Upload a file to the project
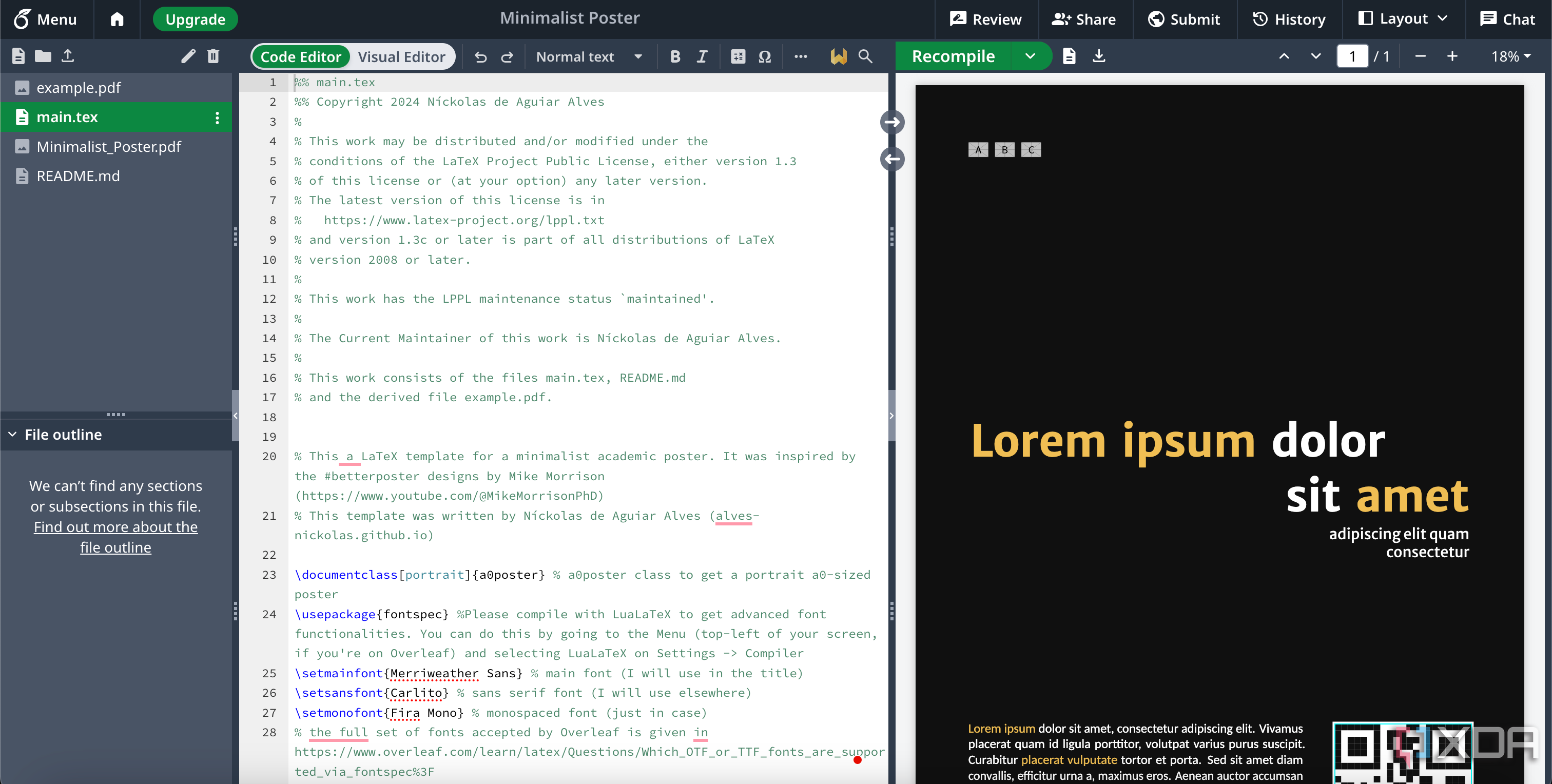The image size is (1552, 784). 68,55
